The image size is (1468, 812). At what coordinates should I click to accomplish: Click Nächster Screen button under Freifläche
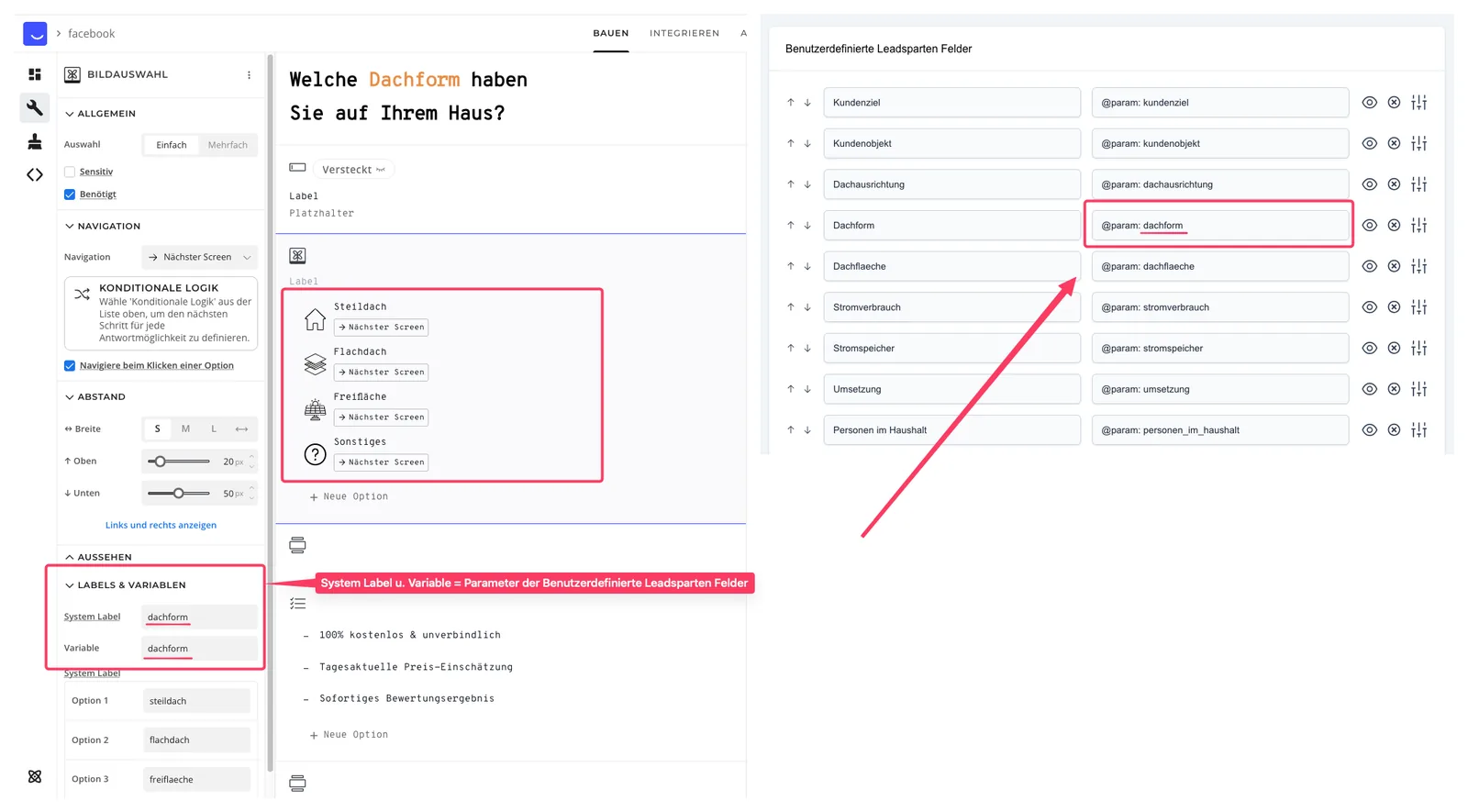pos(381,417)
